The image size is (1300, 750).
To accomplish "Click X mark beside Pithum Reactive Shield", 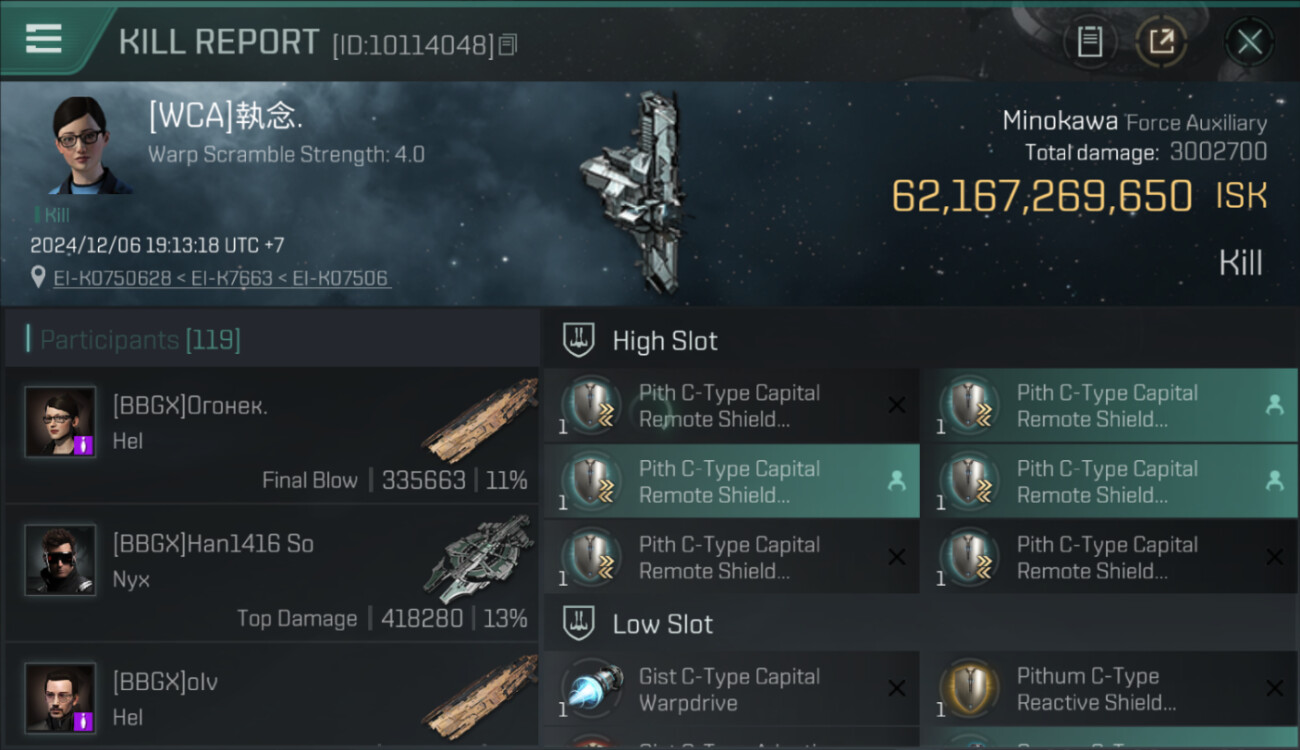I will [x=1274, y=689].
